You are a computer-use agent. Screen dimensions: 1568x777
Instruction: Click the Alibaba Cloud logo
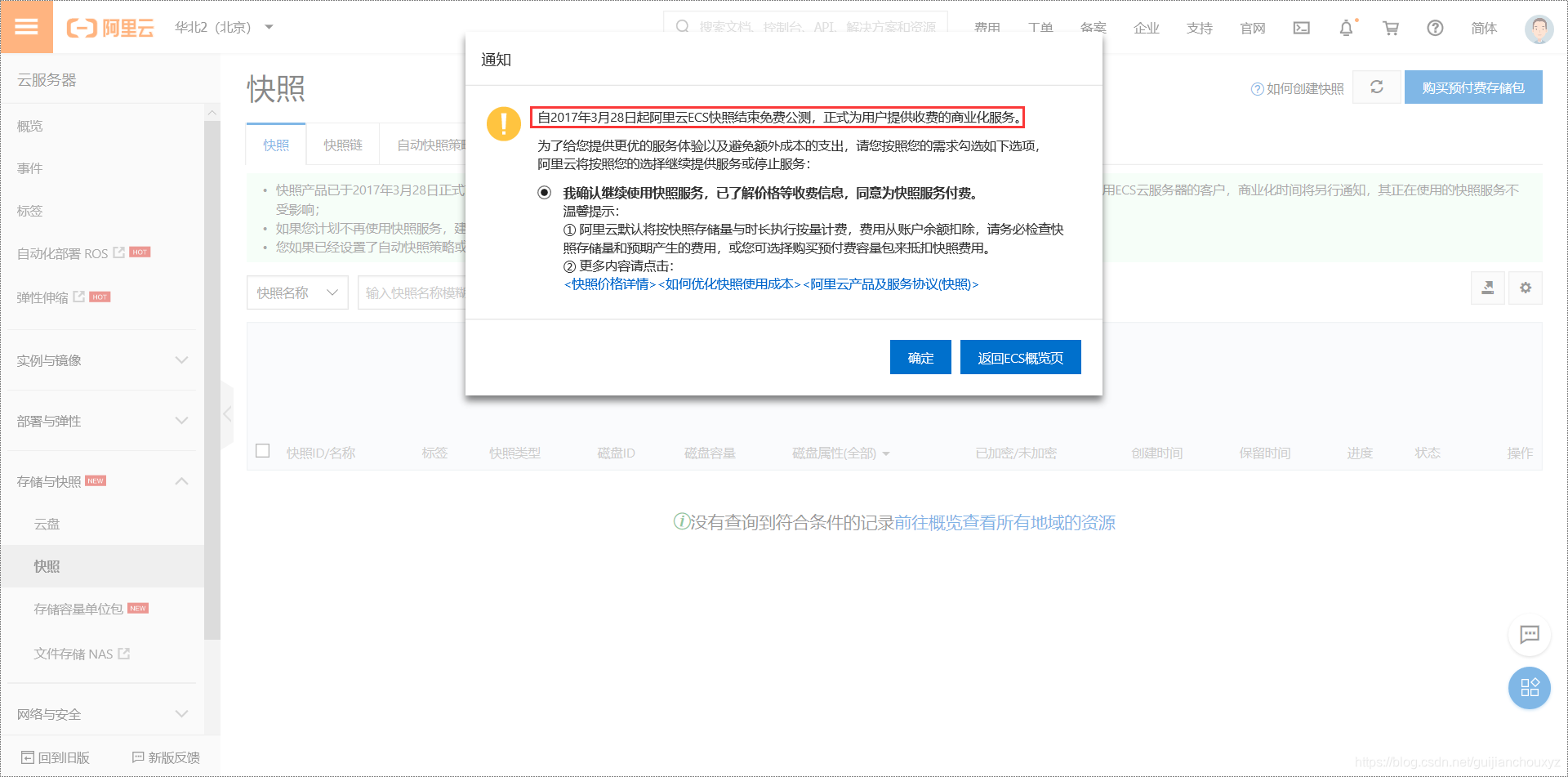coord(110,28)
